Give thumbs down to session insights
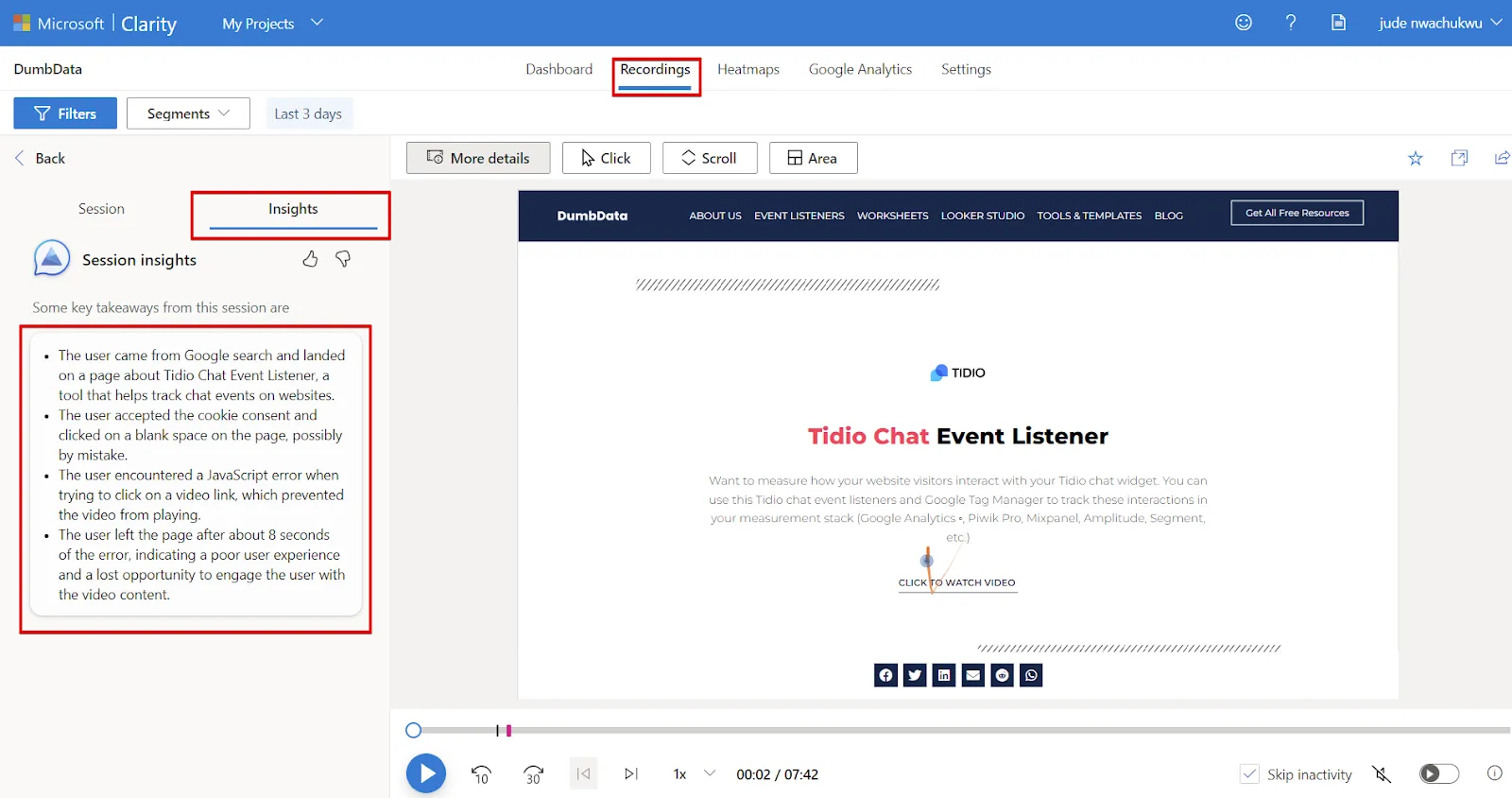This screenshot has width=1512, height=798. click(343, 258)
